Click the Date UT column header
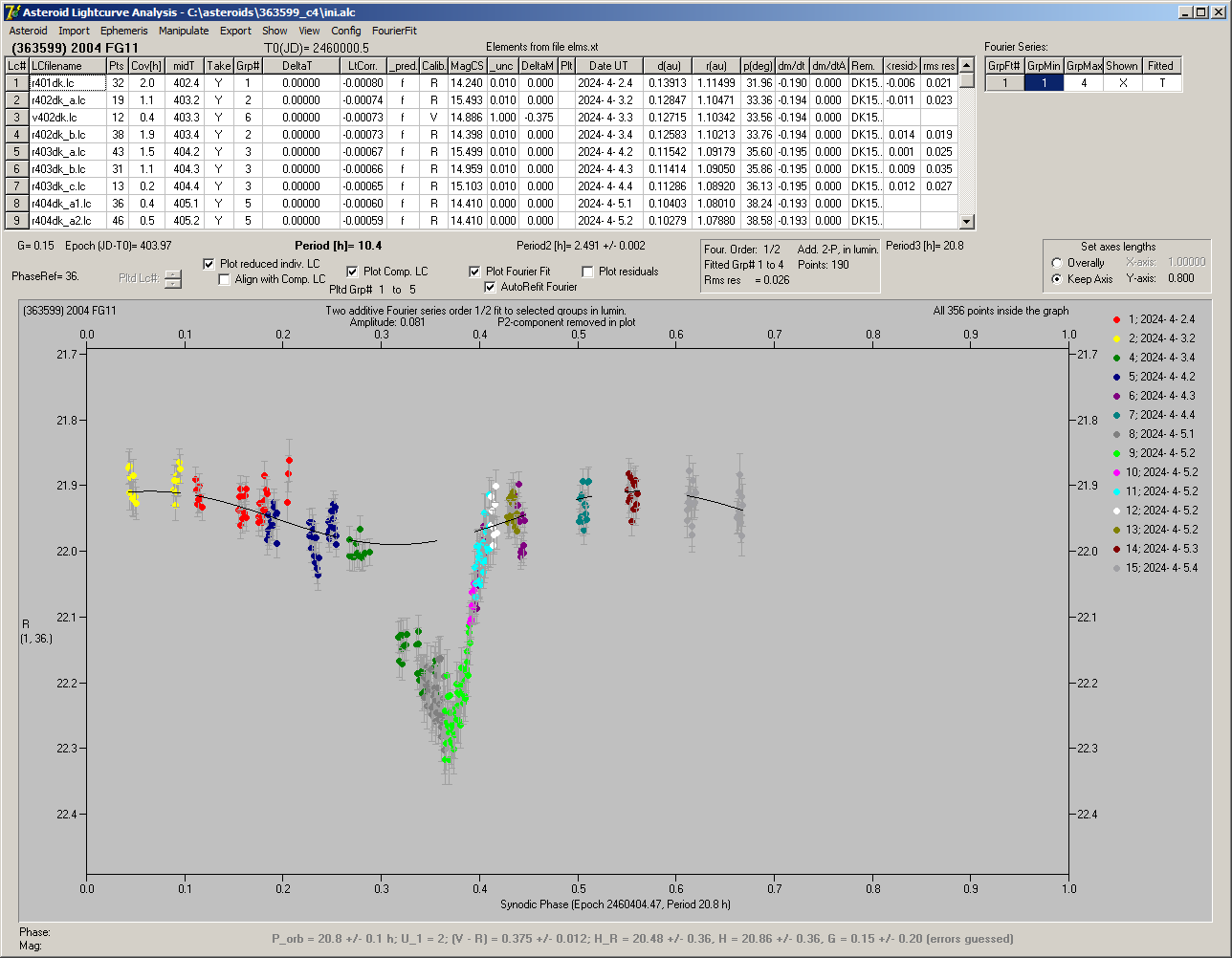The width and height of the screenshot is (1232, 958). click(x=608, y=66)
